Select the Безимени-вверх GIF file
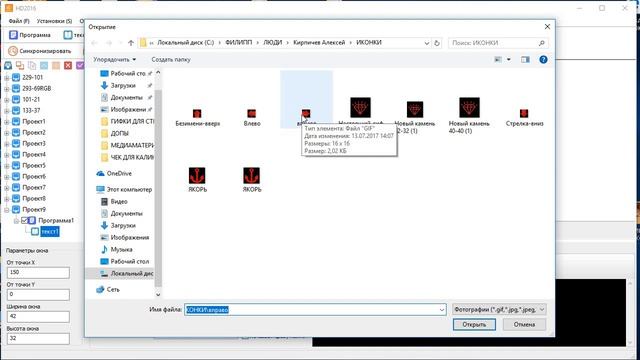 (198, 118)
